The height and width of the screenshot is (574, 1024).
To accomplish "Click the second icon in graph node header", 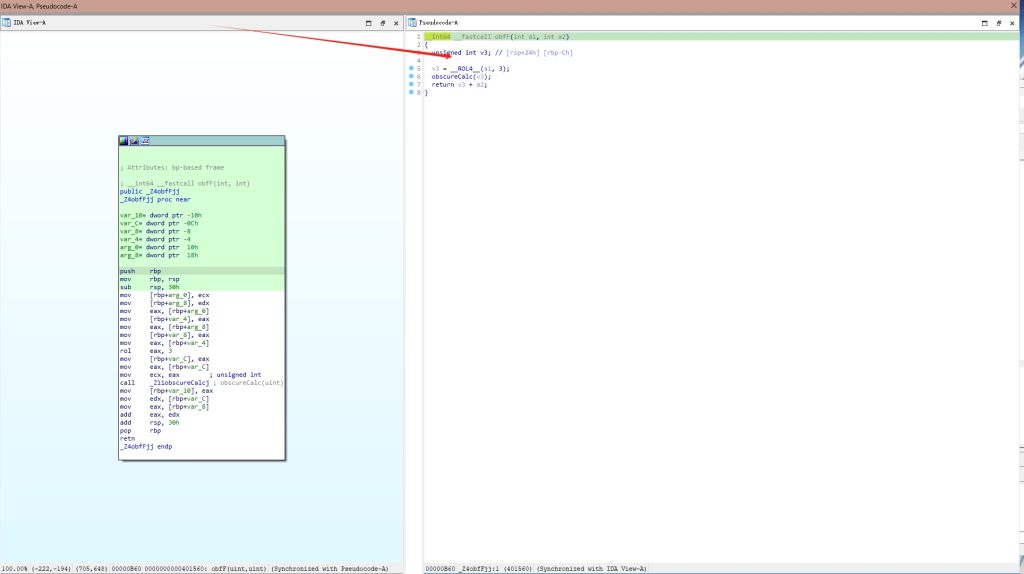I will click(135, 141).
